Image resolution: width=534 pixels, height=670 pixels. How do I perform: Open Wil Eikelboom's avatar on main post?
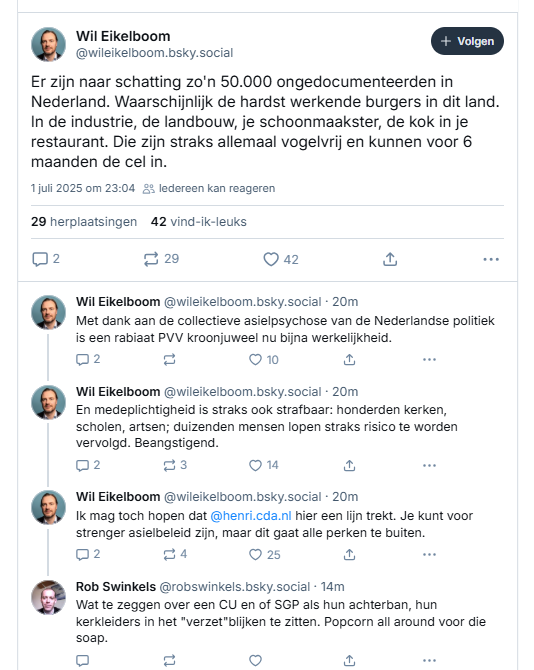point(48,44)
